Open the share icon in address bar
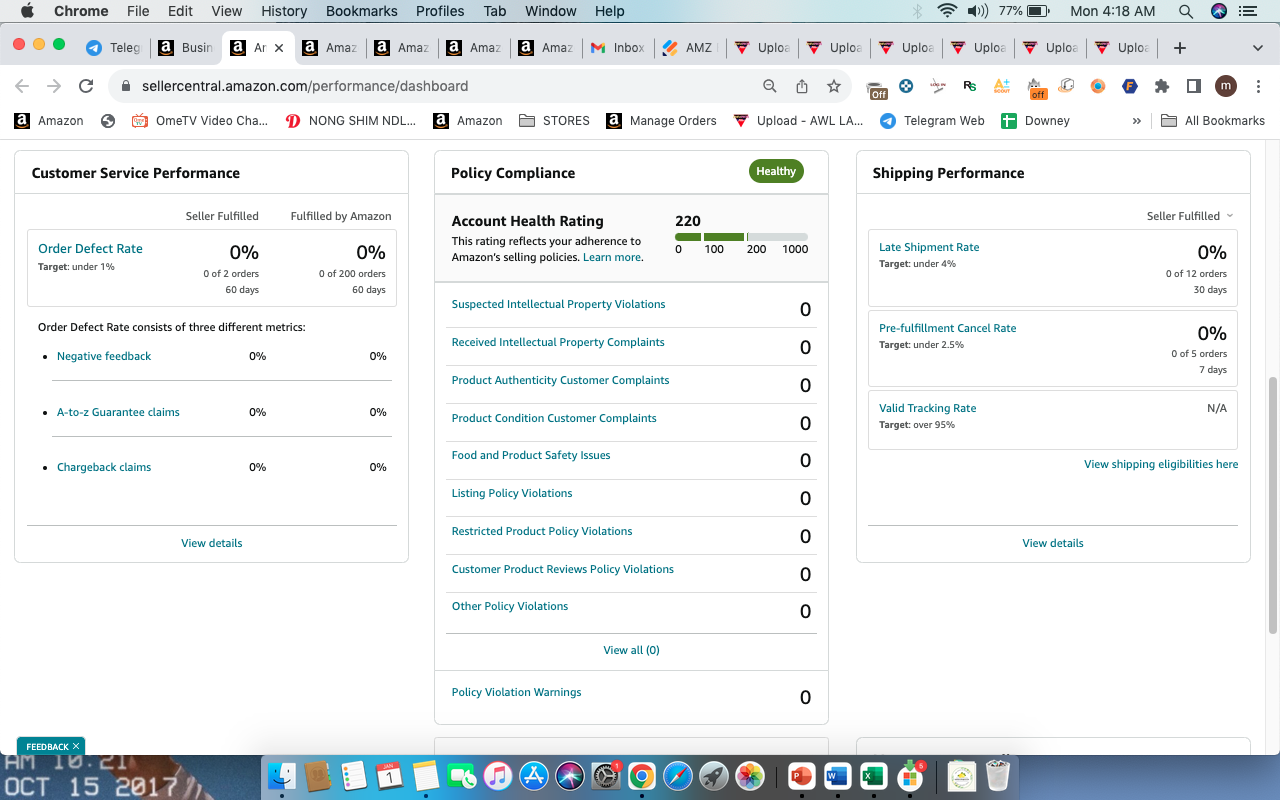Image resolution: width=1280 pixels, height=800 pixels. [802, 86]
